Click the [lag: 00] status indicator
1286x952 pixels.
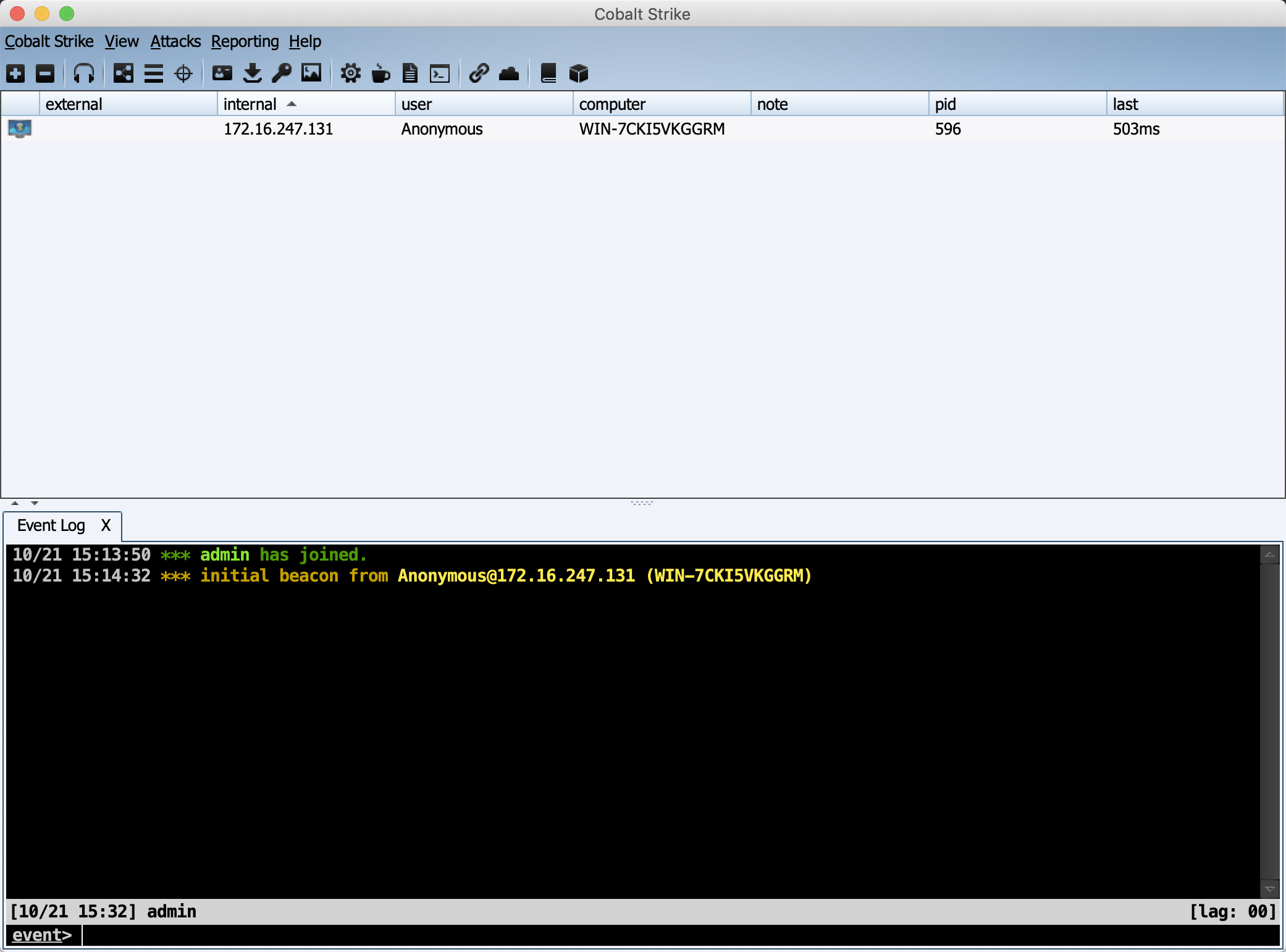pos(1233,911)
